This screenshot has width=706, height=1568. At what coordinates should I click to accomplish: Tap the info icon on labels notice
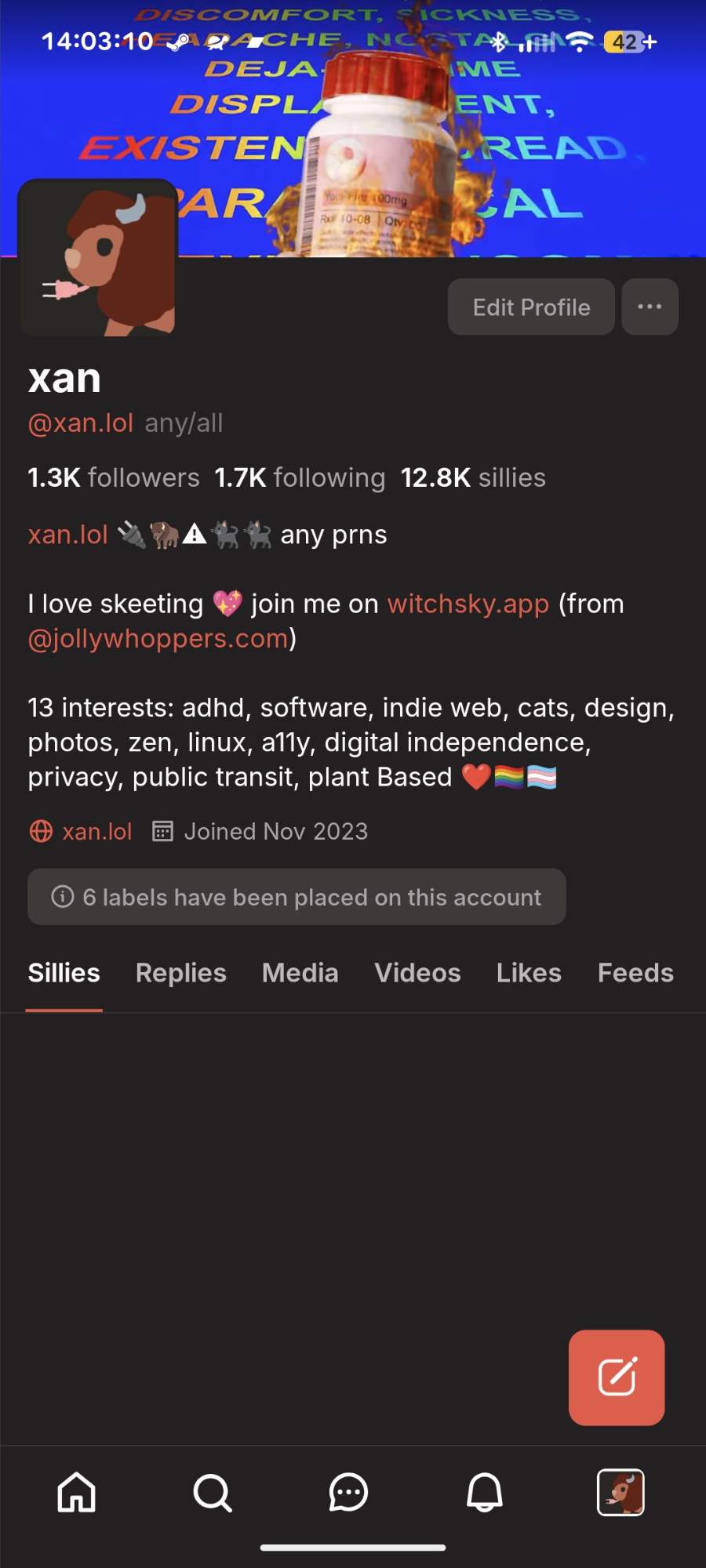click(x=63, y=896)
